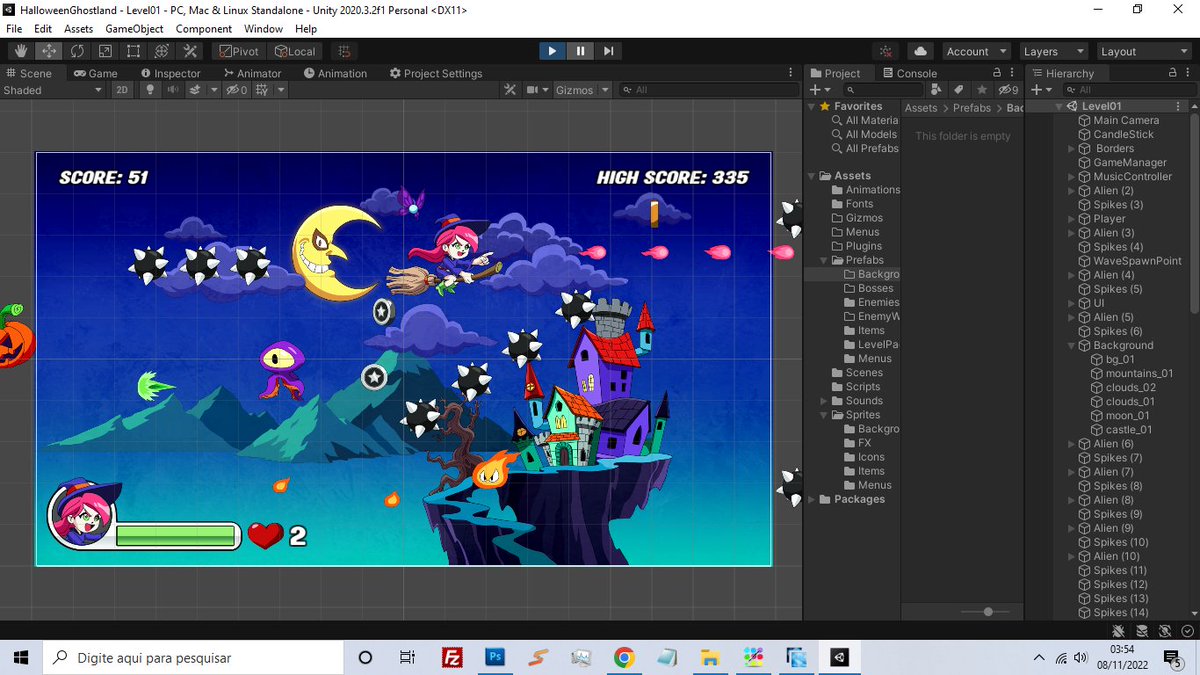Toggle Project panel lock icon
Viewport: 1200px width, 675px height.
point(996,73)
